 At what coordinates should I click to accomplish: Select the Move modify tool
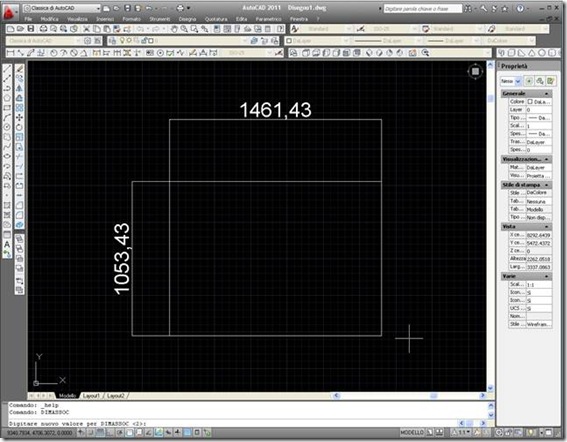pyautogui.click(x=20, y=118)
